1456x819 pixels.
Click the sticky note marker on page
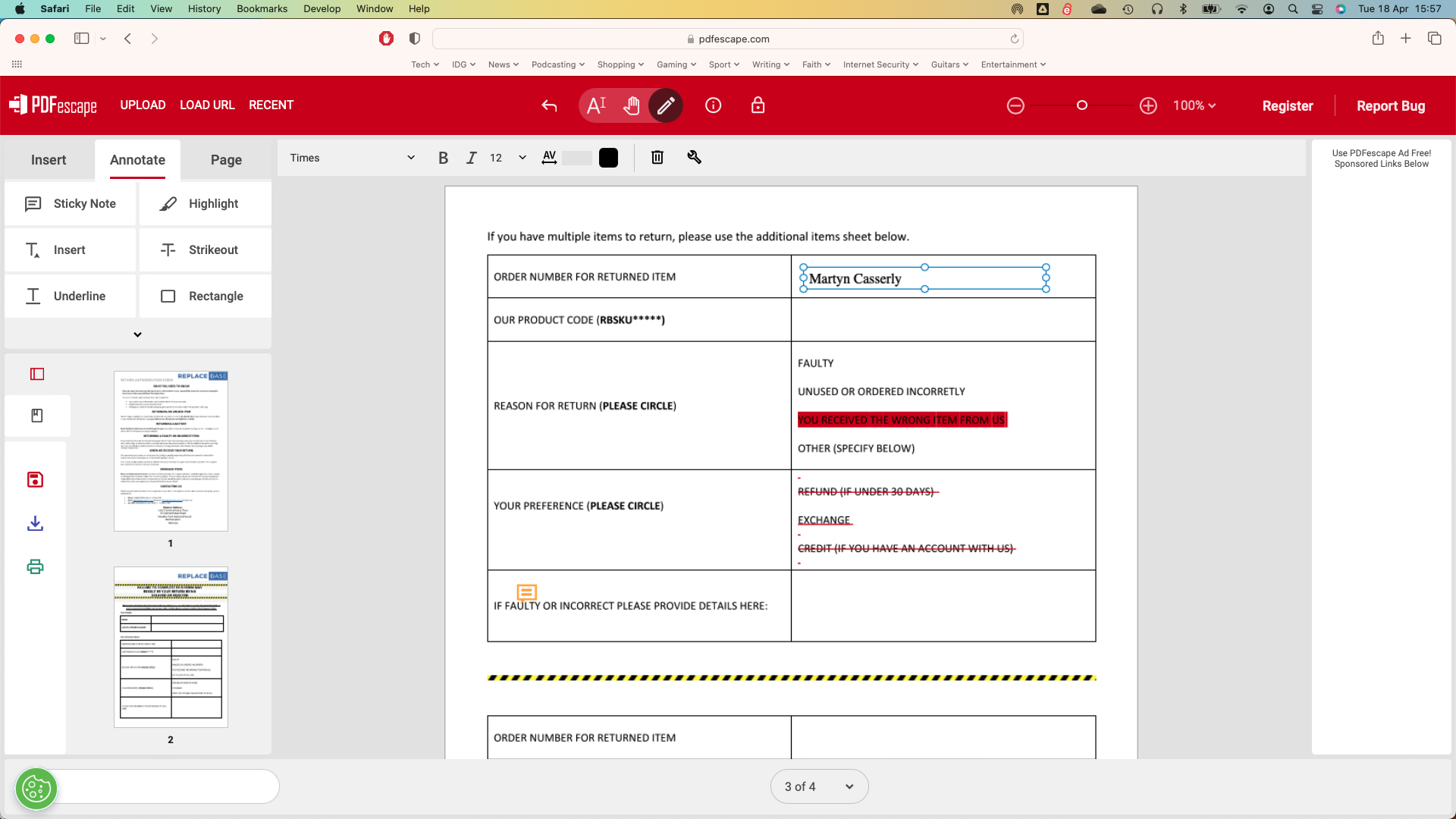526,591
